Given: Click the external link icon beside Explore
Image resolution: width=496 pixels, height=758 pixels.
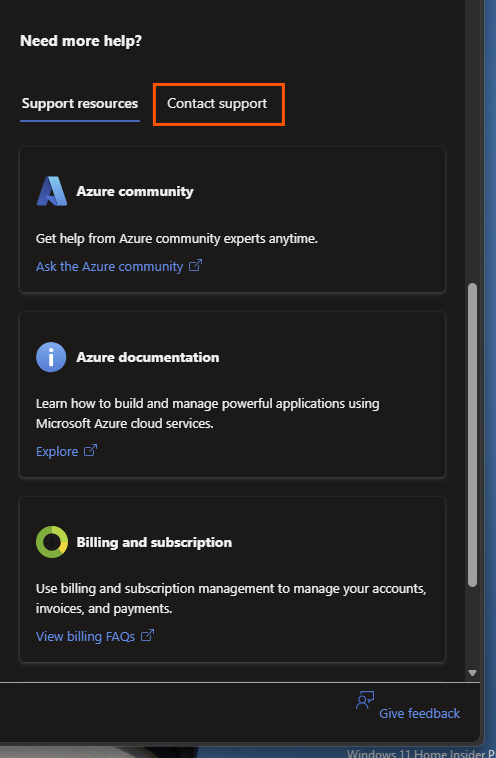Looking at the screenshot, I should pyautogui.click(x=90, y=451).
